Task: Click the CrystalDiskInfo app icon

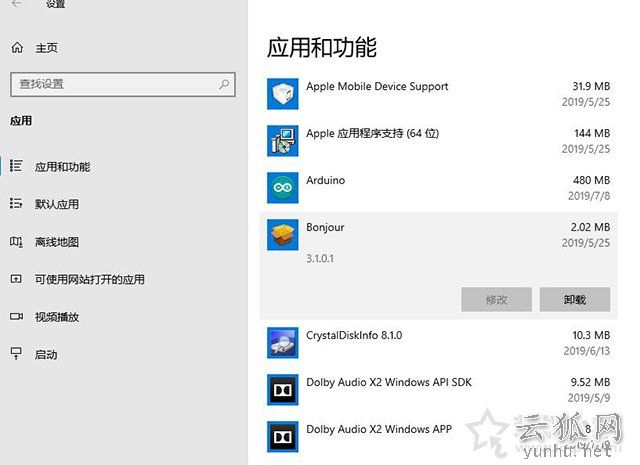Action: (282, 343)
